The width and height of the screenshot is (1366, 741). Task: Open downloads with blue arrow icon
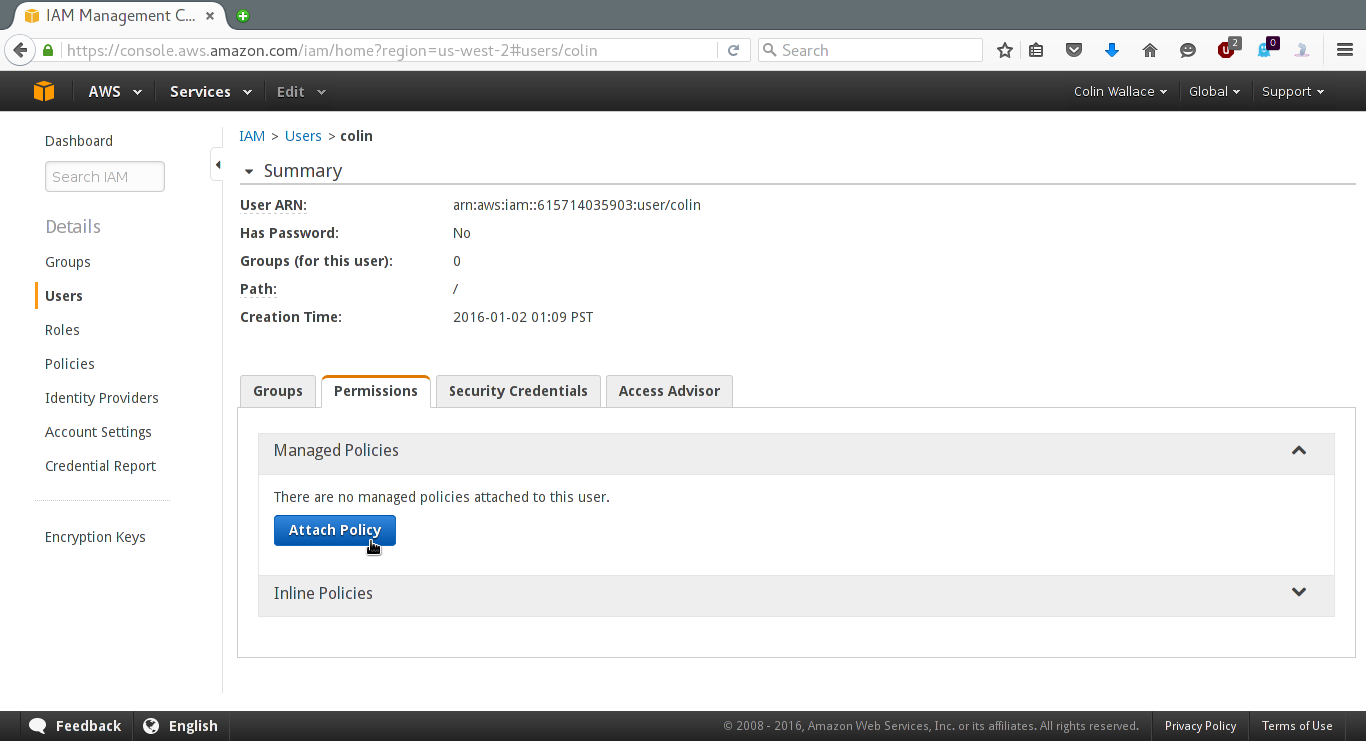1111,50
